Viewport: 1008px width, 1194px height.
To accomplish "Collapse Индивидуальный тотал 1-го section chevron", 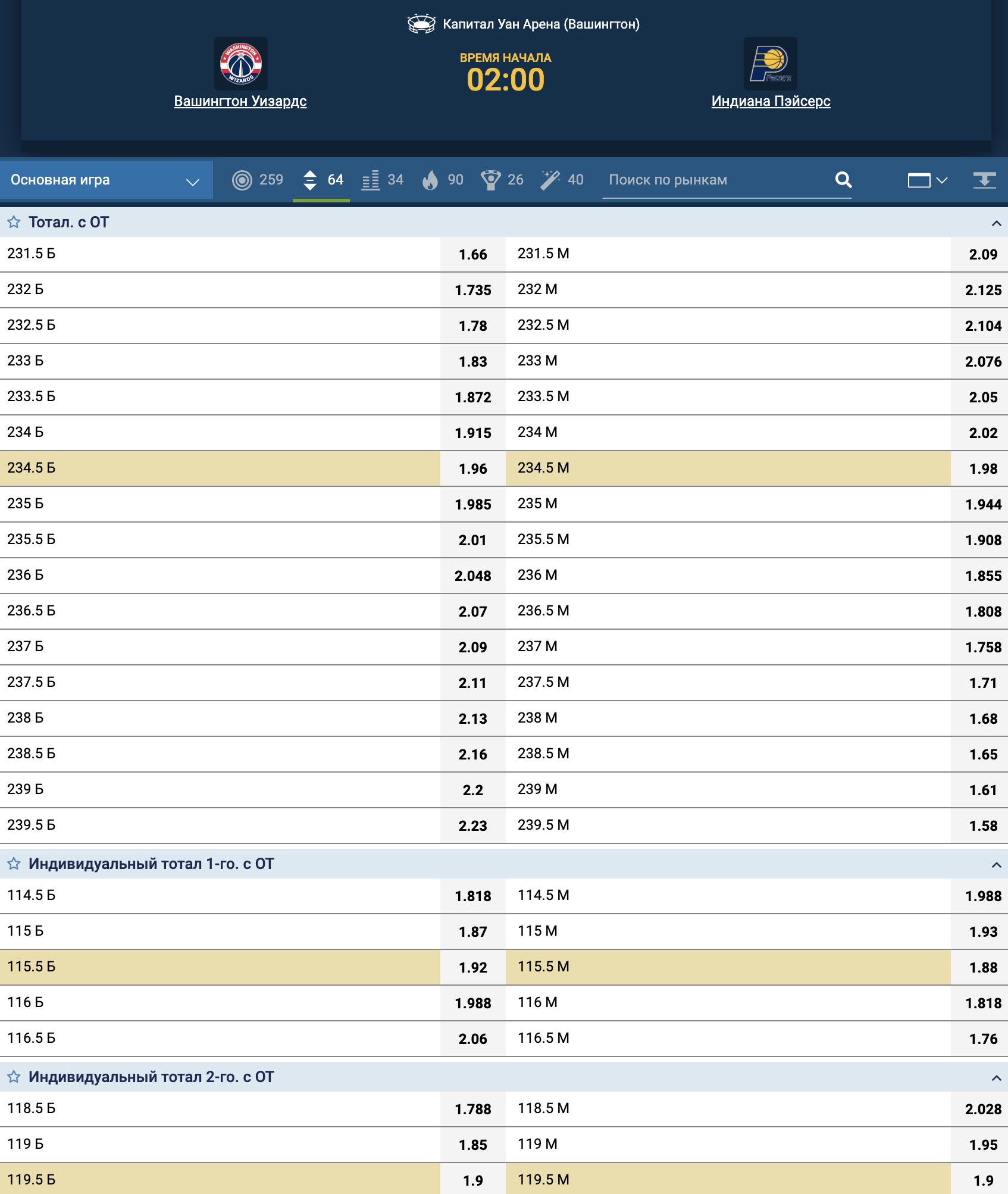I will [x=996, y=865].
